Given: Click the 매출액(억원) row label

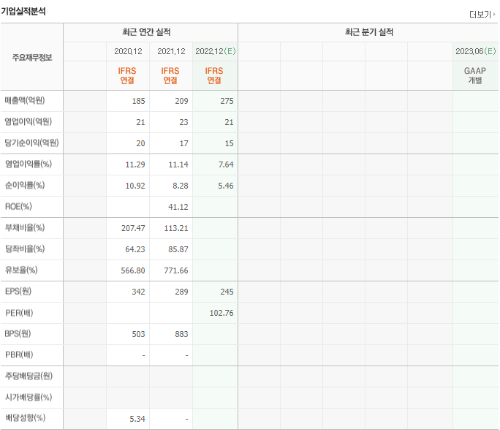Looking at the screenshot, I should click(x=25, y=101).
